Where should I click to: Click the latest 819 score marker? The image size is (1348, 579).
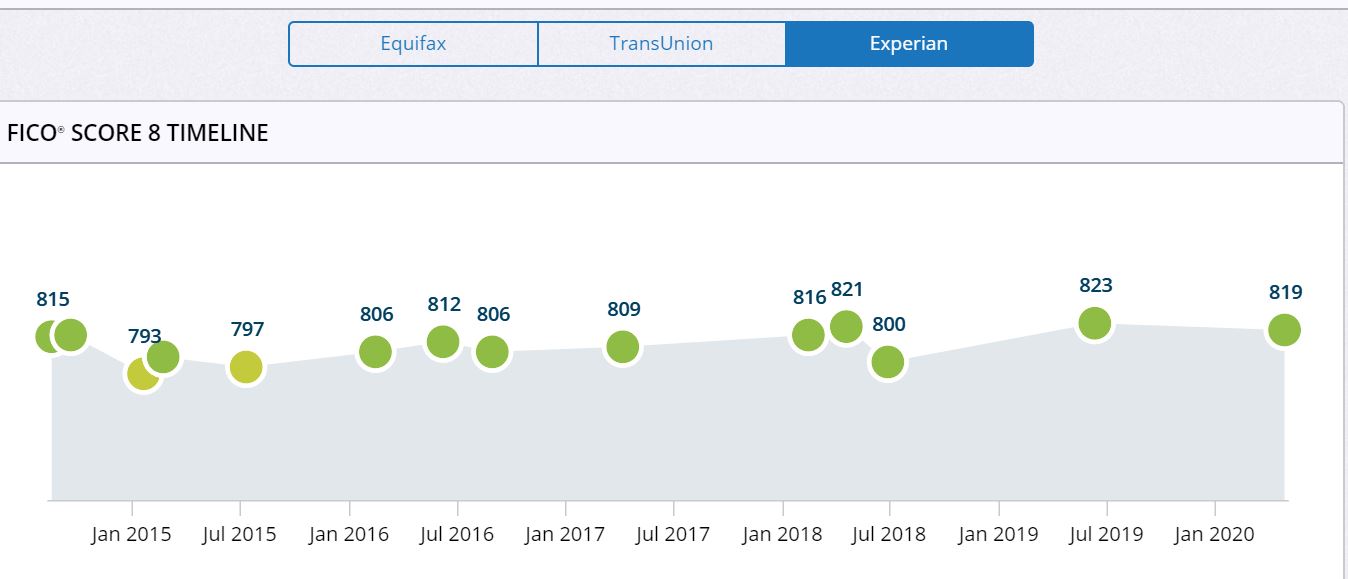[1284, 329]
